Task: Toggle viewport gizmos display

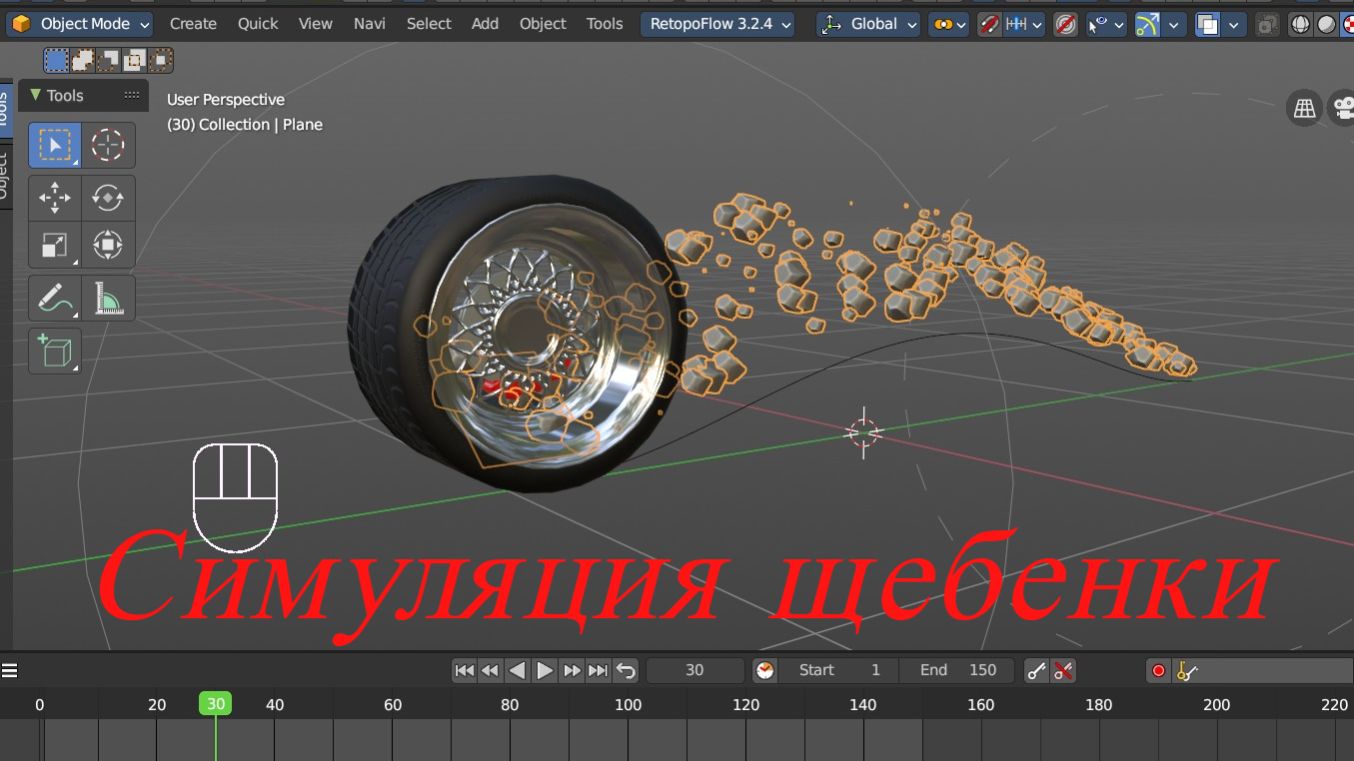Action: coord(1147,24)
